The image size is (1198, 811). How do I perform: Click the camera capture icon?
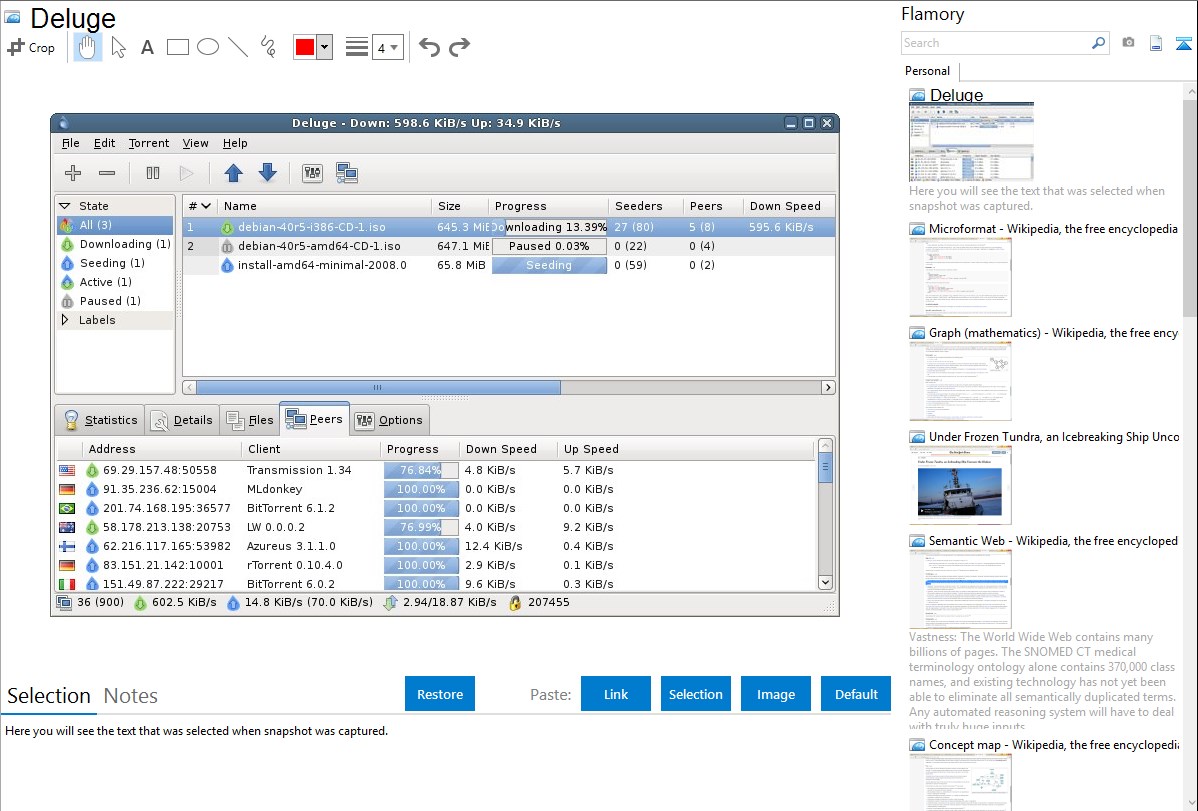coord(1128,43)
